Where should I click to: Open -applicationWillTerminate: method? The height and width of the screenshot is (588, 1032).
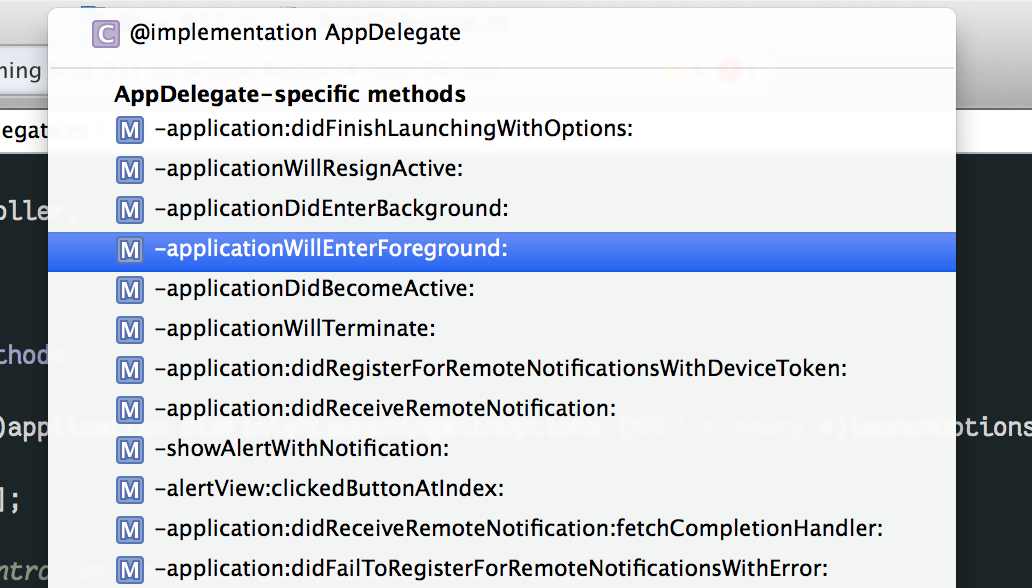(x=295, y=329)
